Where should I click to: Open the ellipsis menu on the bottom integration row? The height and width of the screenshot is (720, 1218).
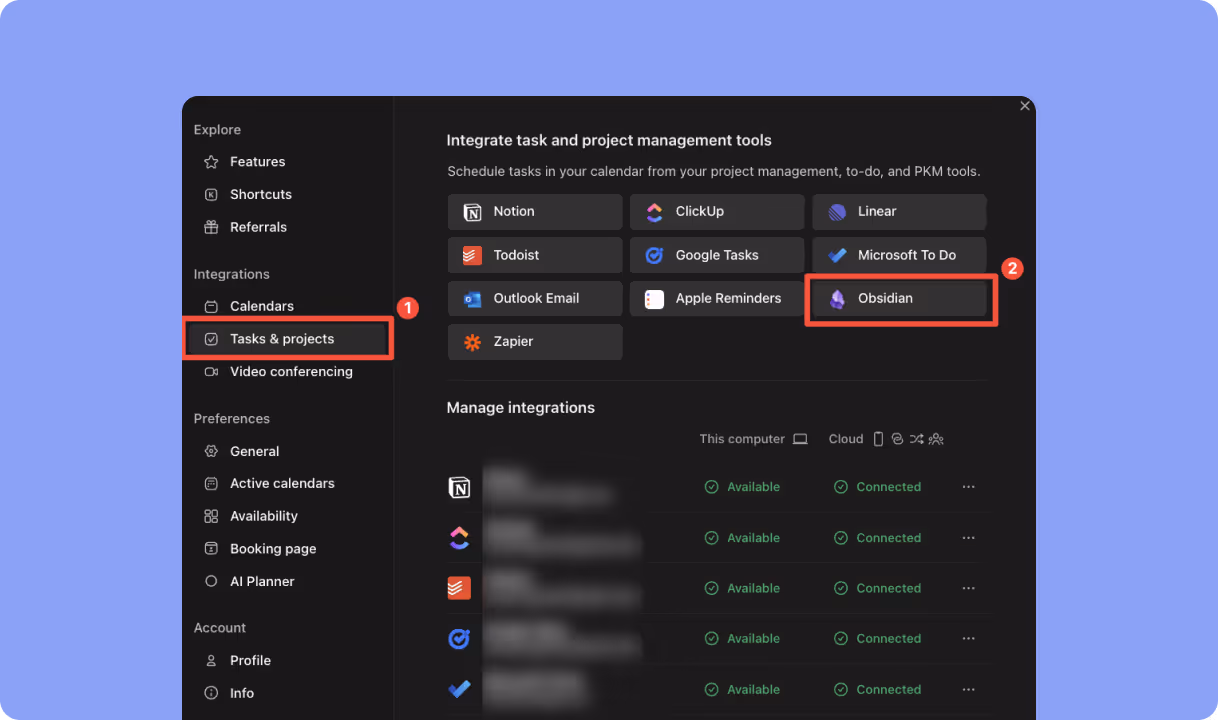[x=968, y=689]
